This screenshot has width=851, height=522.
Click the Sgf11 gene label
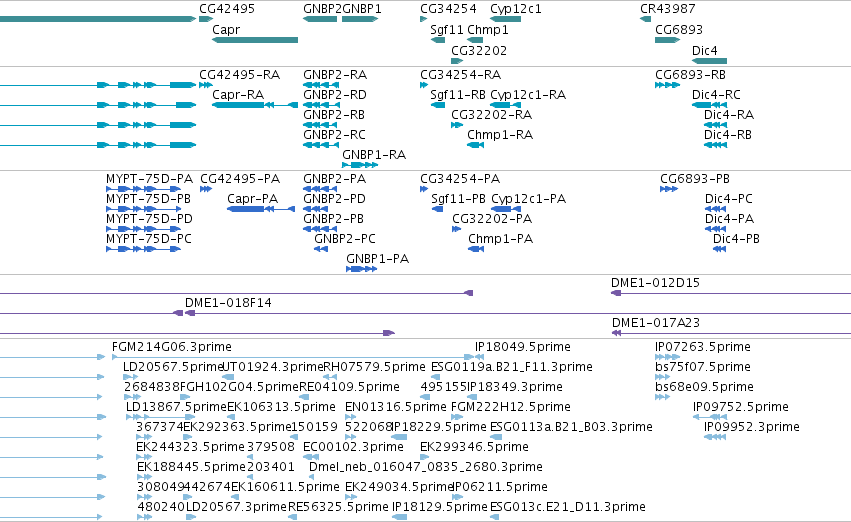(447, 30)
